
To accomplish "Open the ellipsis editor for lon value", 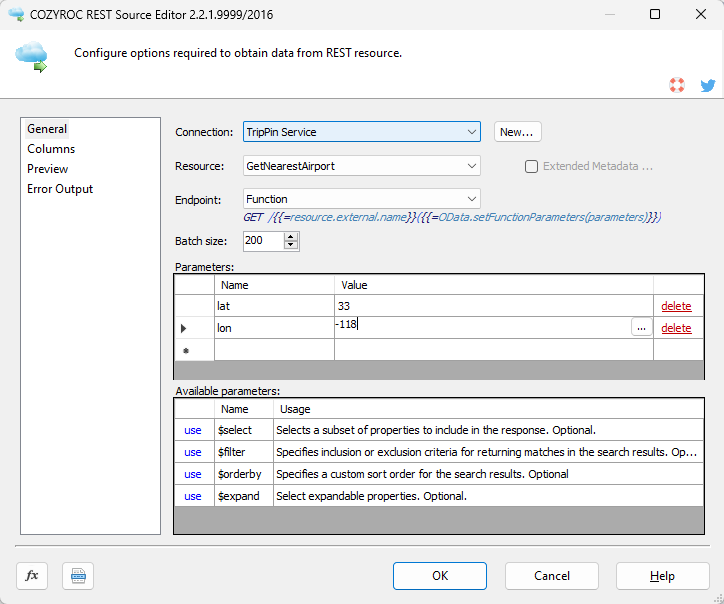I will pos(641,328).
